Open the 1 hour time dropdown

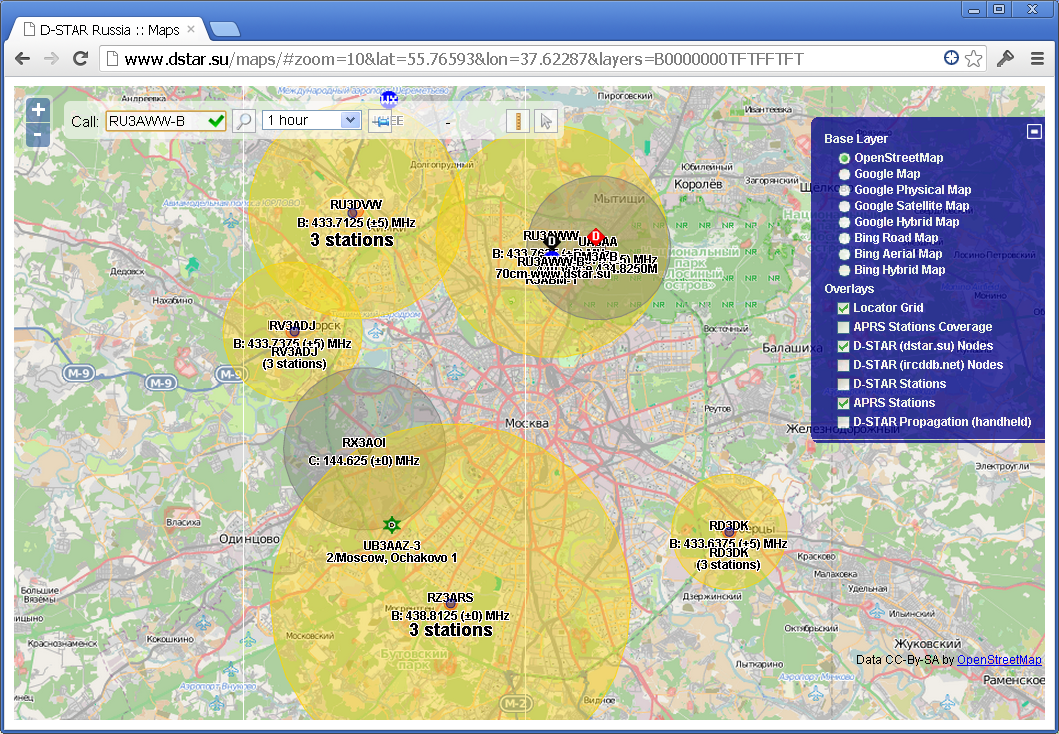(x=311, y=120)
